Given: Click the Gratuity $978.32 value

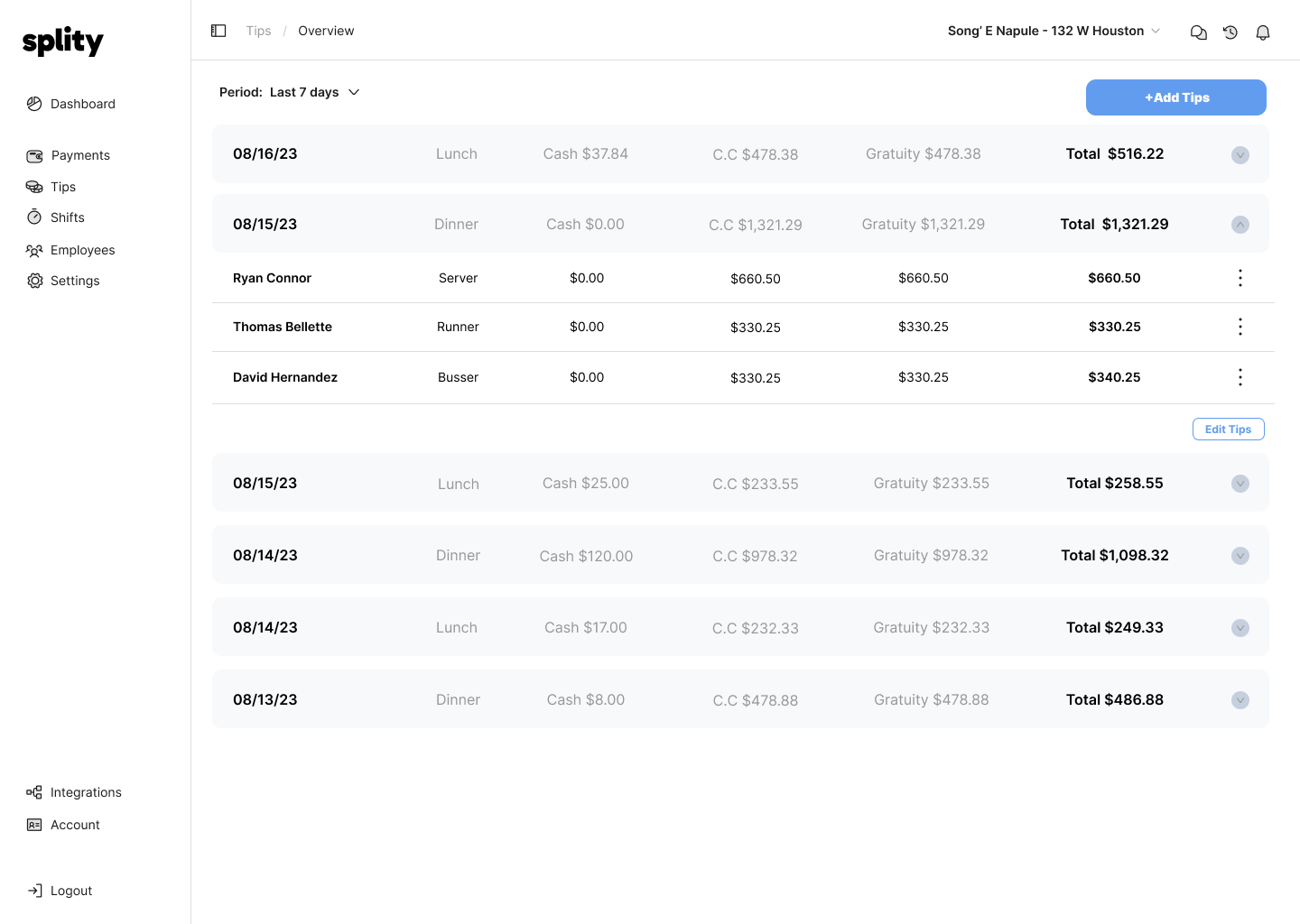Looking at the screenshot, I should pyautogui.click(x=931, y=555).
